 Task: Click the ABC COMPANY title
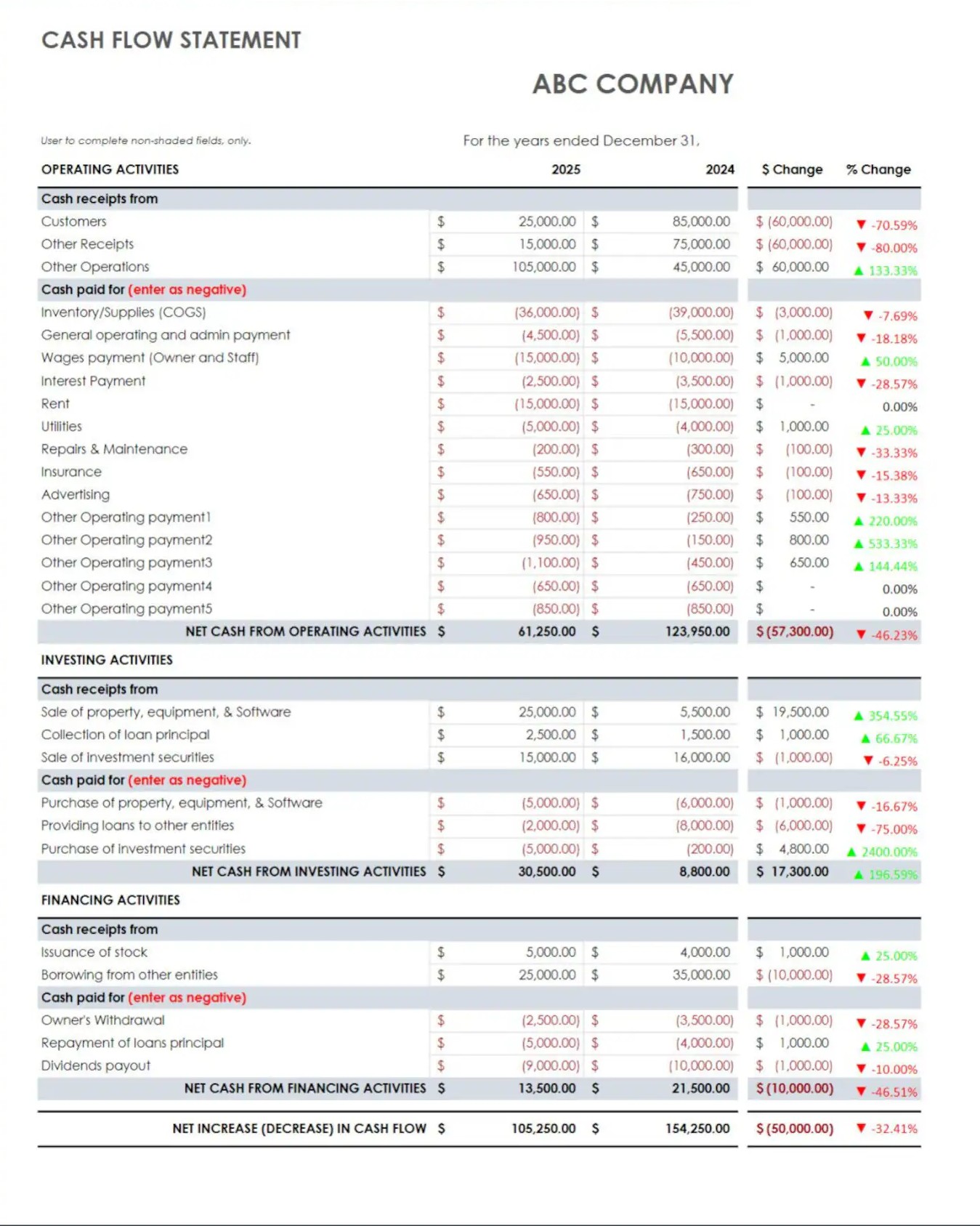633,84
